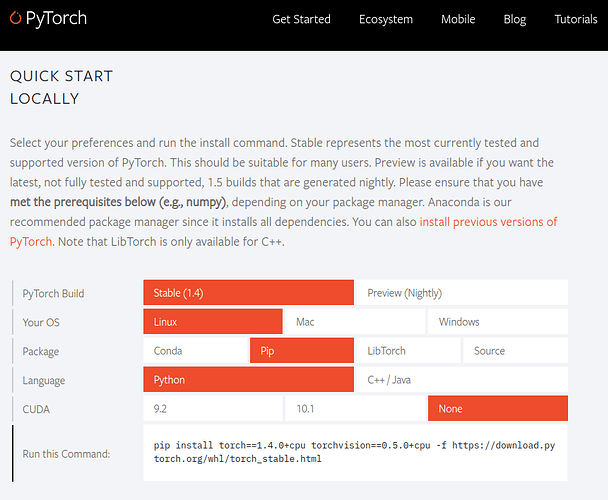Select the LibTorch package option

[408, 351]
